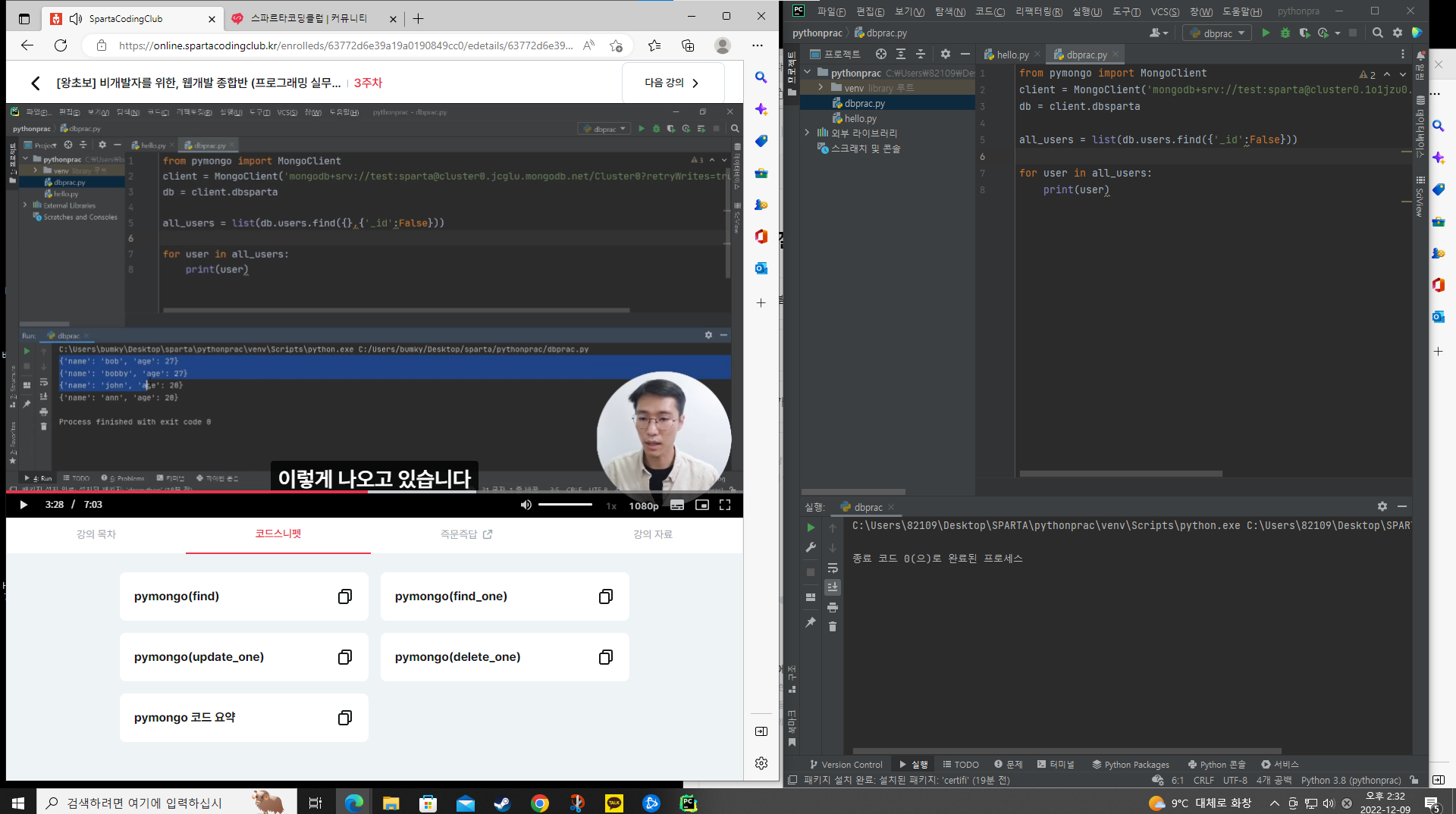This screenshot has width=1456, height=814.
Task: Open dbprac run configuration dropdown
Action: [x=1217, y=33]
